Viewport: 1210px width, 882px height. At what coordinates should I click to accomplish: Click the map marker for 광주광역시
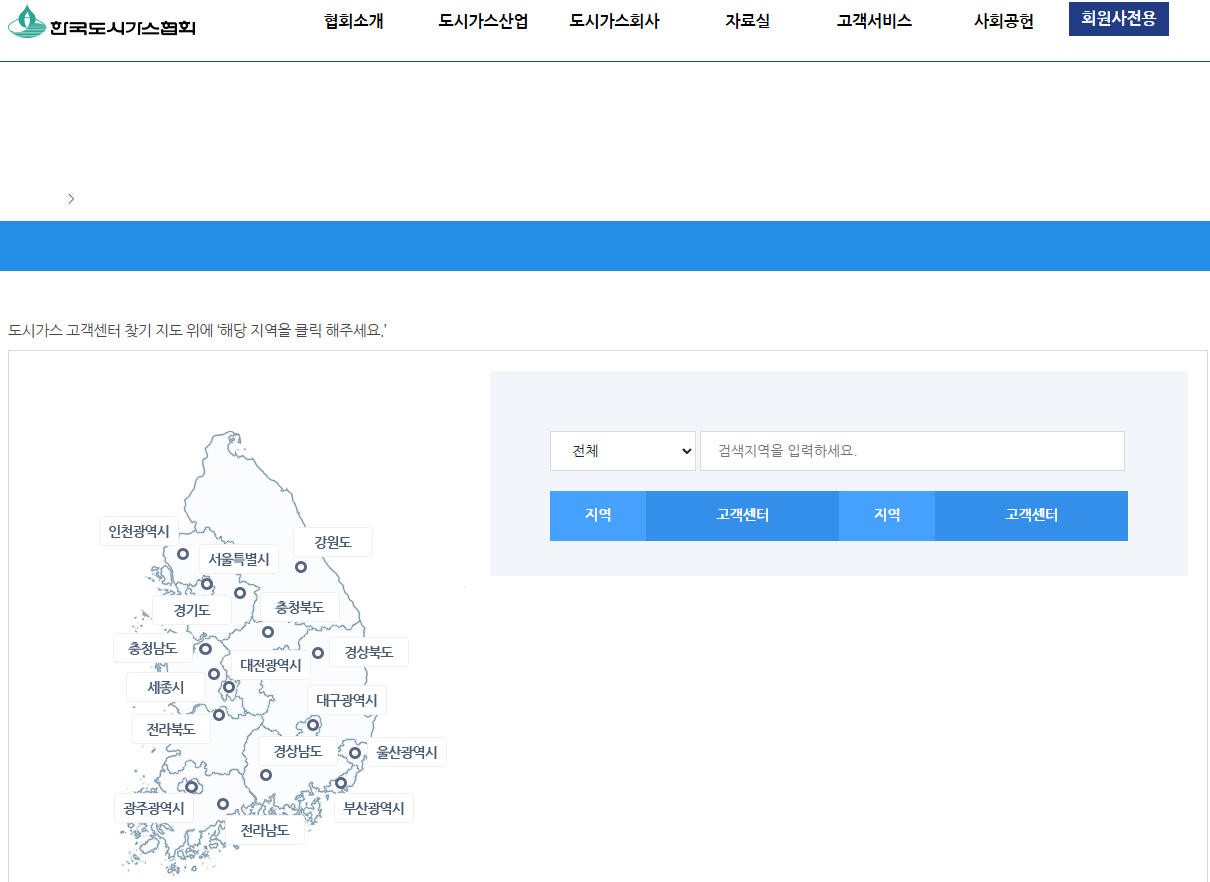click(191, 787)
